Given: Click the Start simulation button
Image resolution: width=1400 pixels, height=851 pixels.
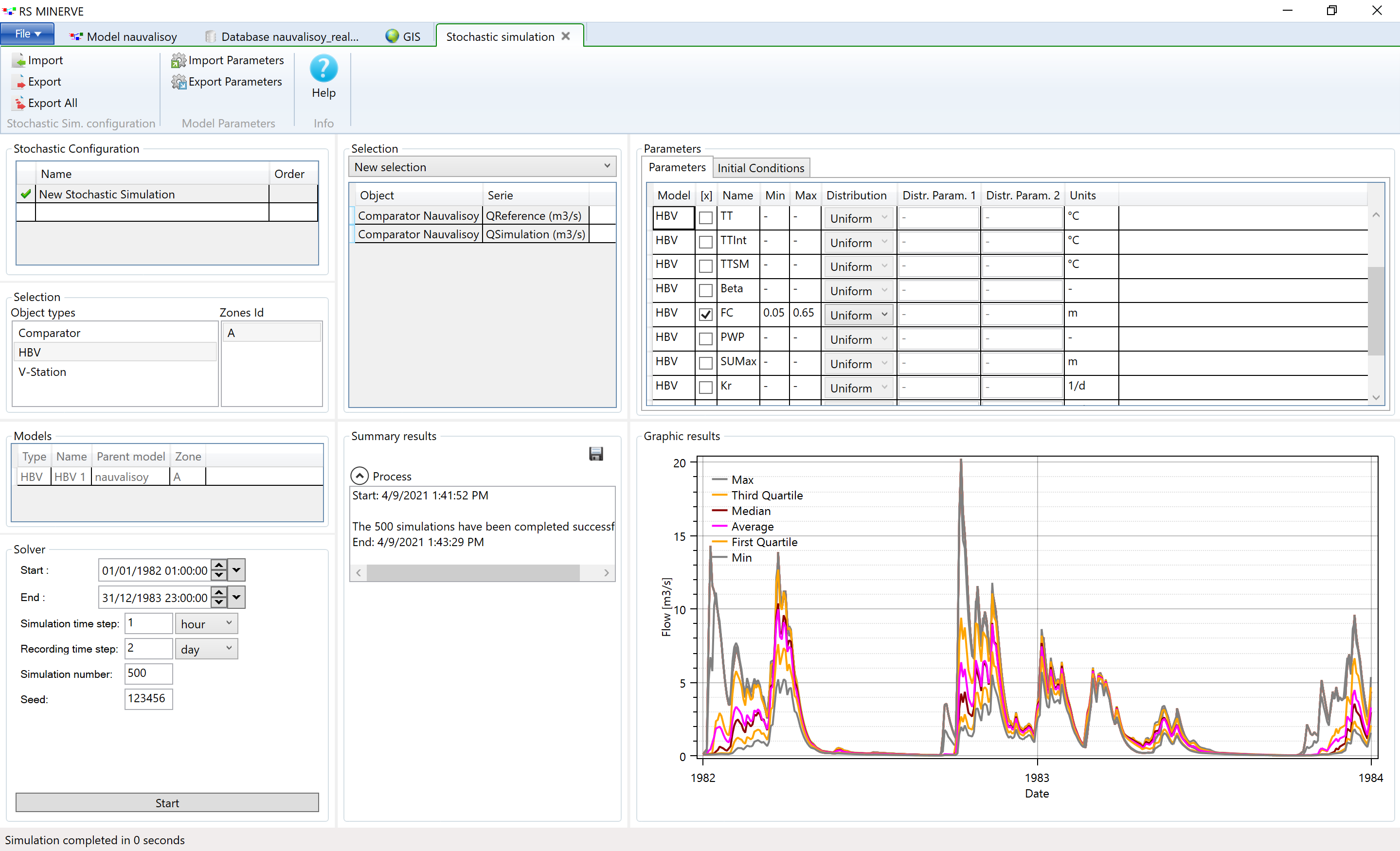Looking at the screenshot, I should tap(167, 803).
